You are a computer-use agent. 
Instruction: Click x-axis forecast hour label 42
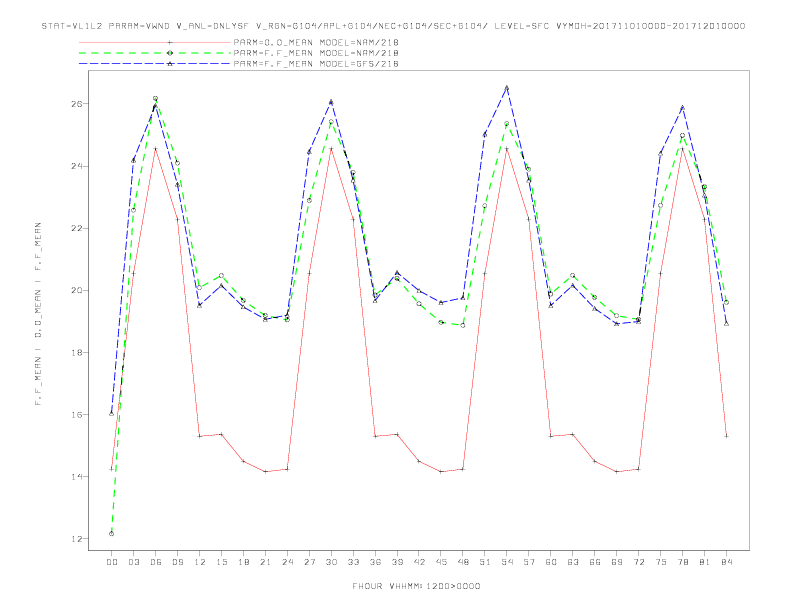pos(419,562)
